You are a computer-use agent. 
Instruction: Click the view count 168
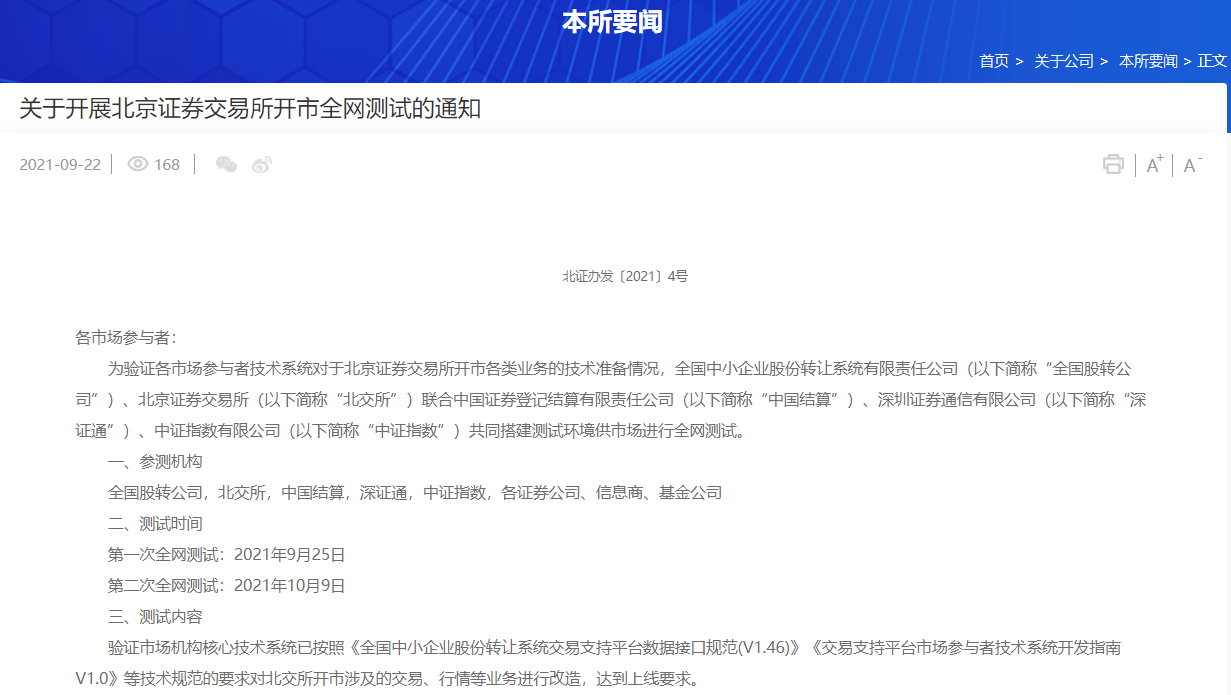click(167, 165)
